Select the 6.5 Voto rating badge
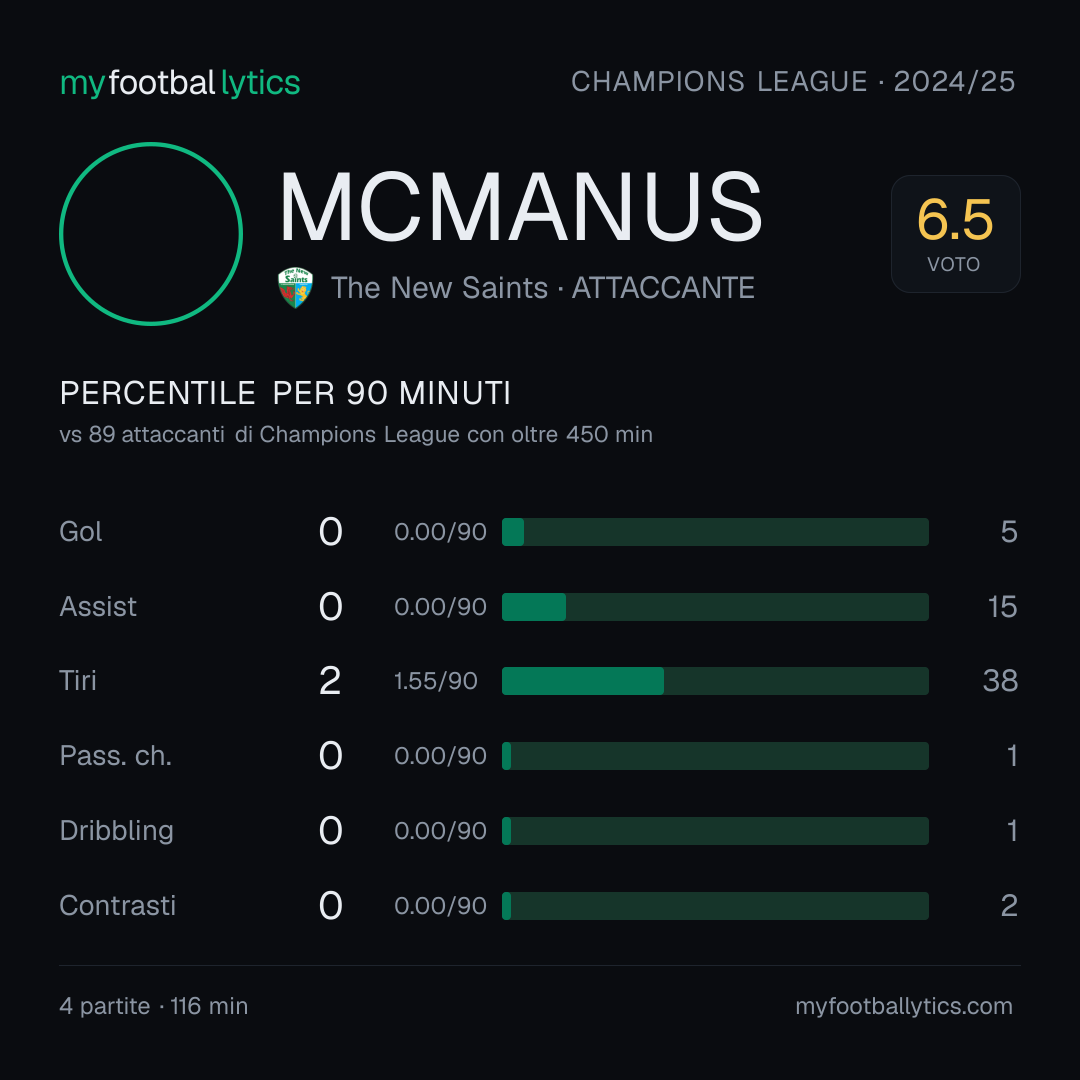Image resolution: width=1080 pixels, height=1080 pixels. click(x=955, y=233)
